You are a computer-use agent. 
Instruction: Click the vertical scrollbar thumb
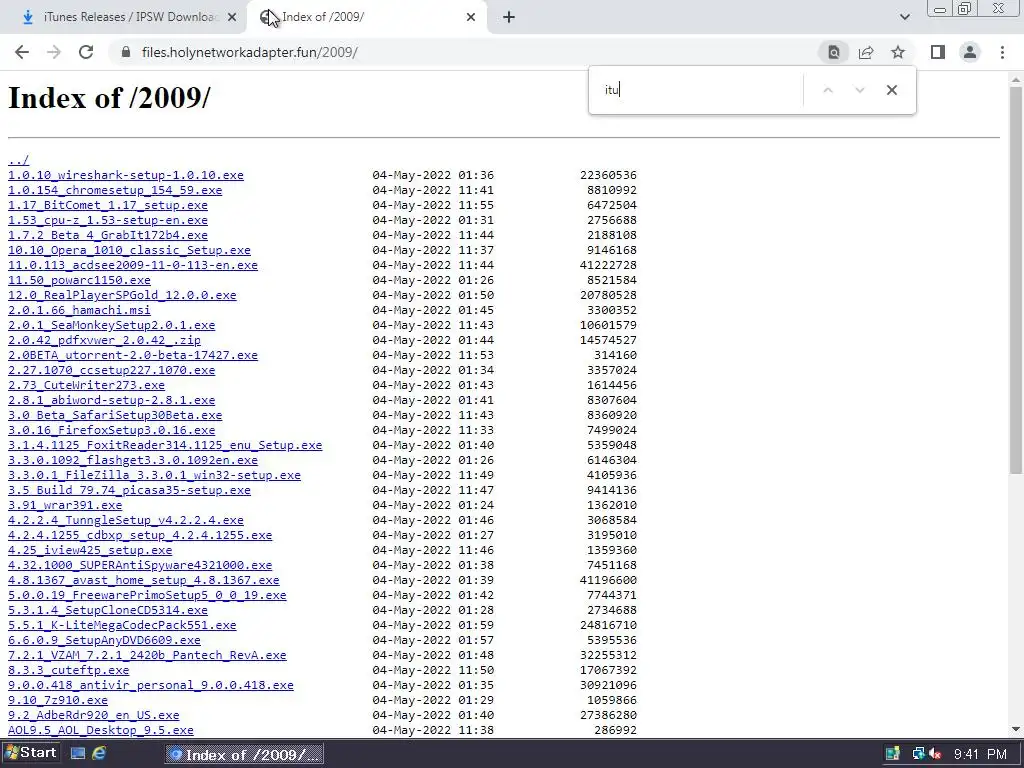click(x=1016, y=280)
